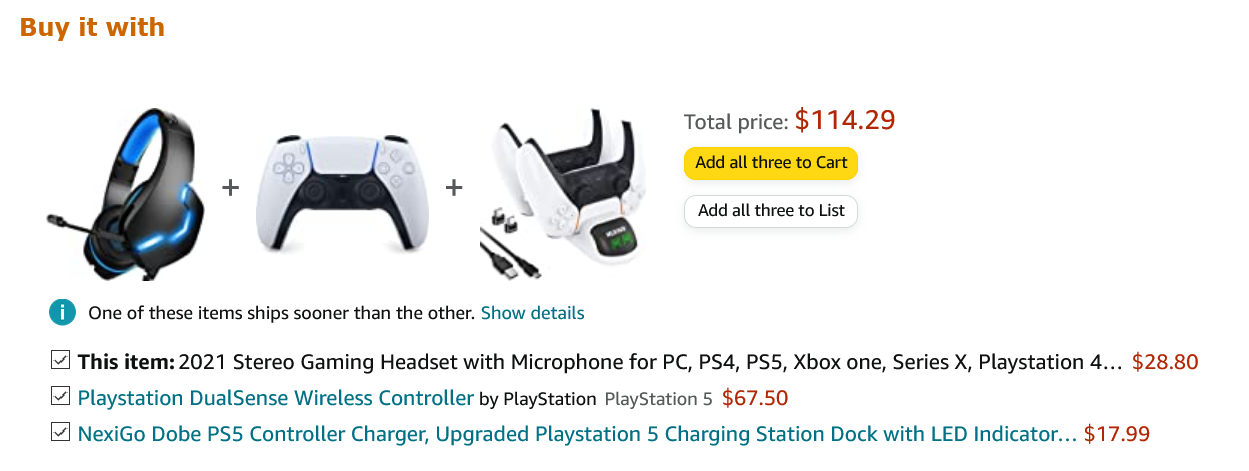1249x471 pixels.
Task: Open the NexiGo Dobe PS5 Controller Charger link
Action: [x=577, y=434]
